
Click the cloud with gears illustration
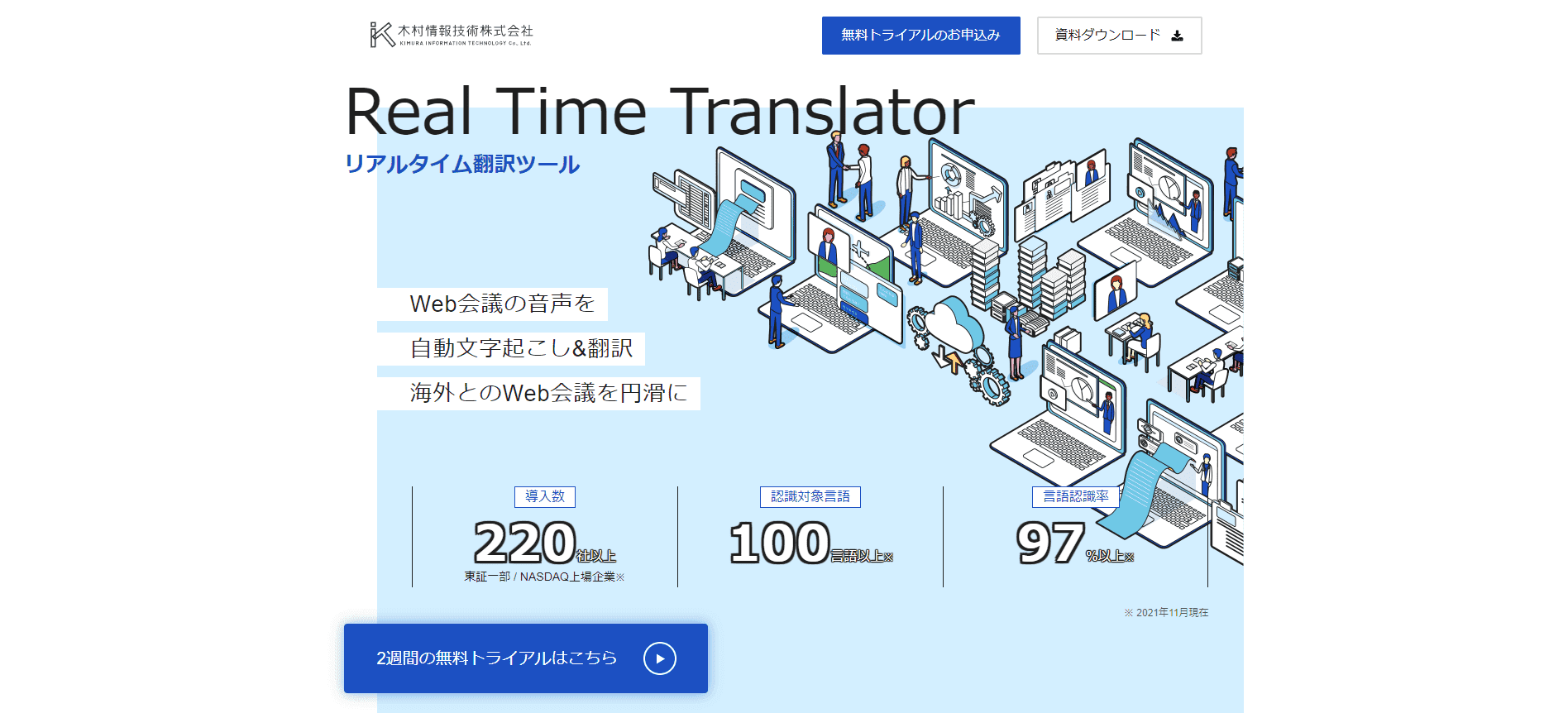point(958,352)
